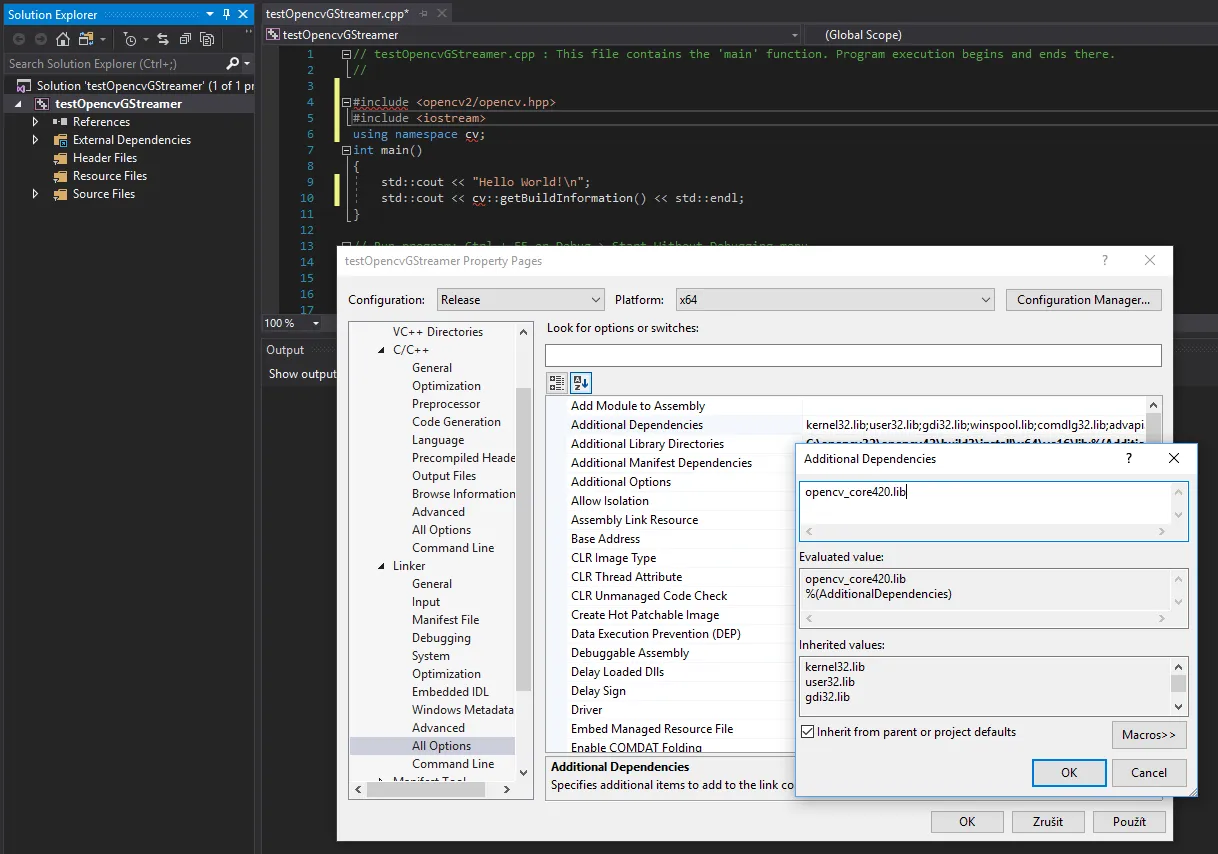Click the 'Look for options or switches' search field
The image size is (1218, 854).
tap(853, 356)
